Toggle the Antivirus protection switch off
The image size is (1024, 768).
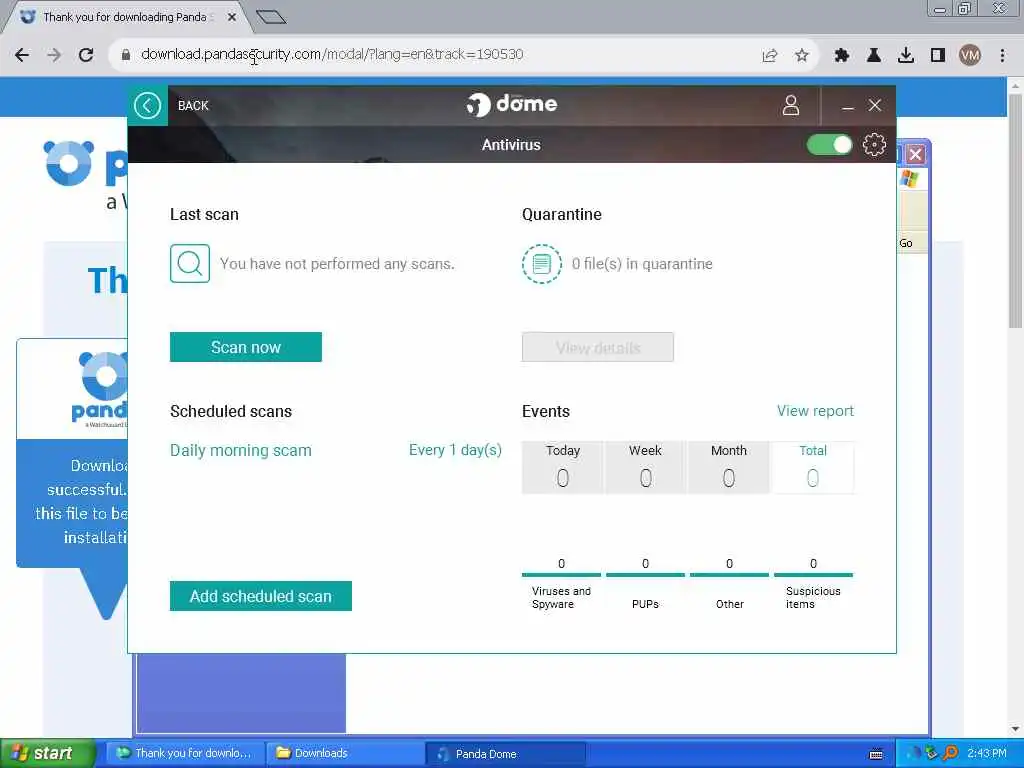coord(829,144)
